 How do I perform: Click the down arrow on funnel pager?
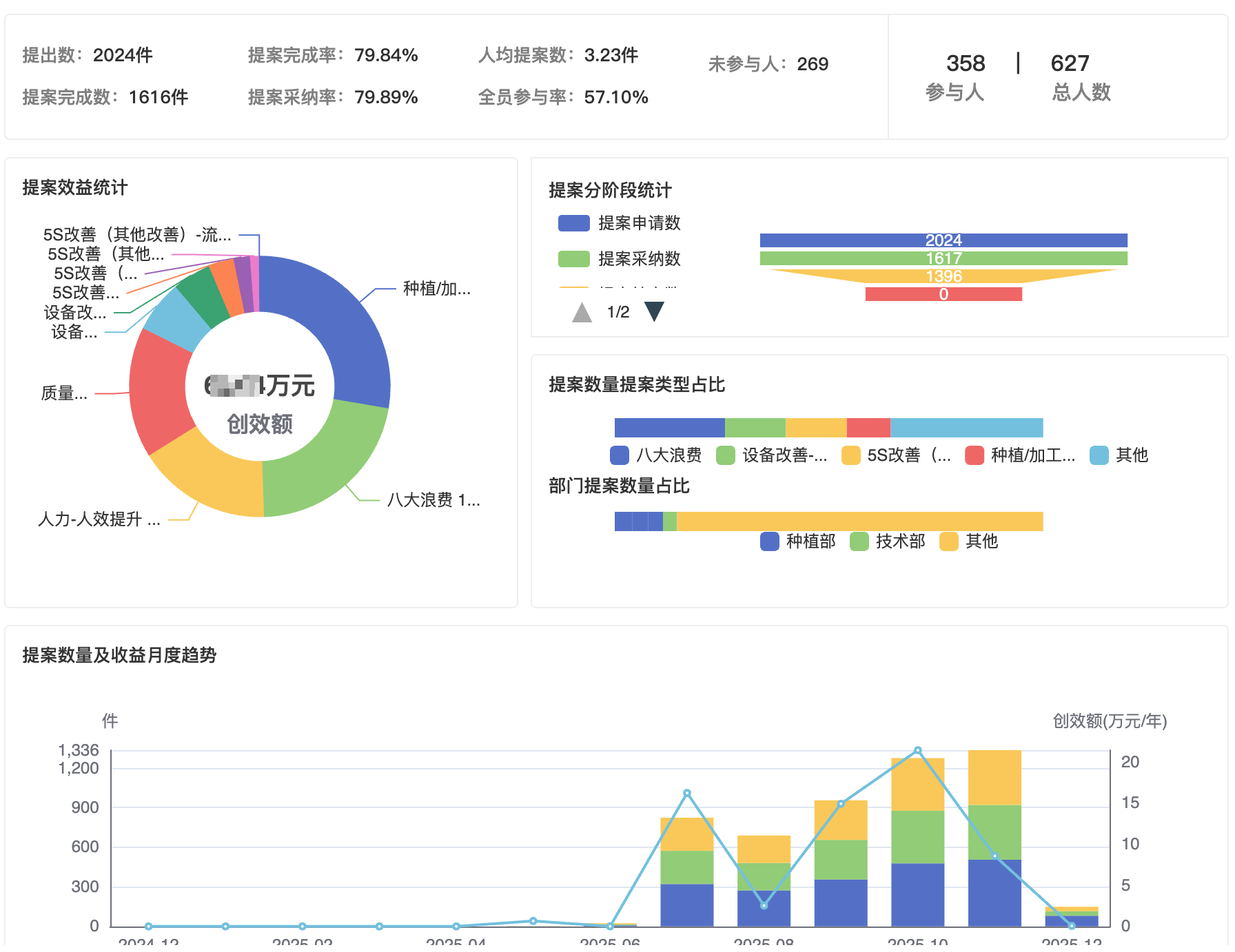[x=655, y=311]
